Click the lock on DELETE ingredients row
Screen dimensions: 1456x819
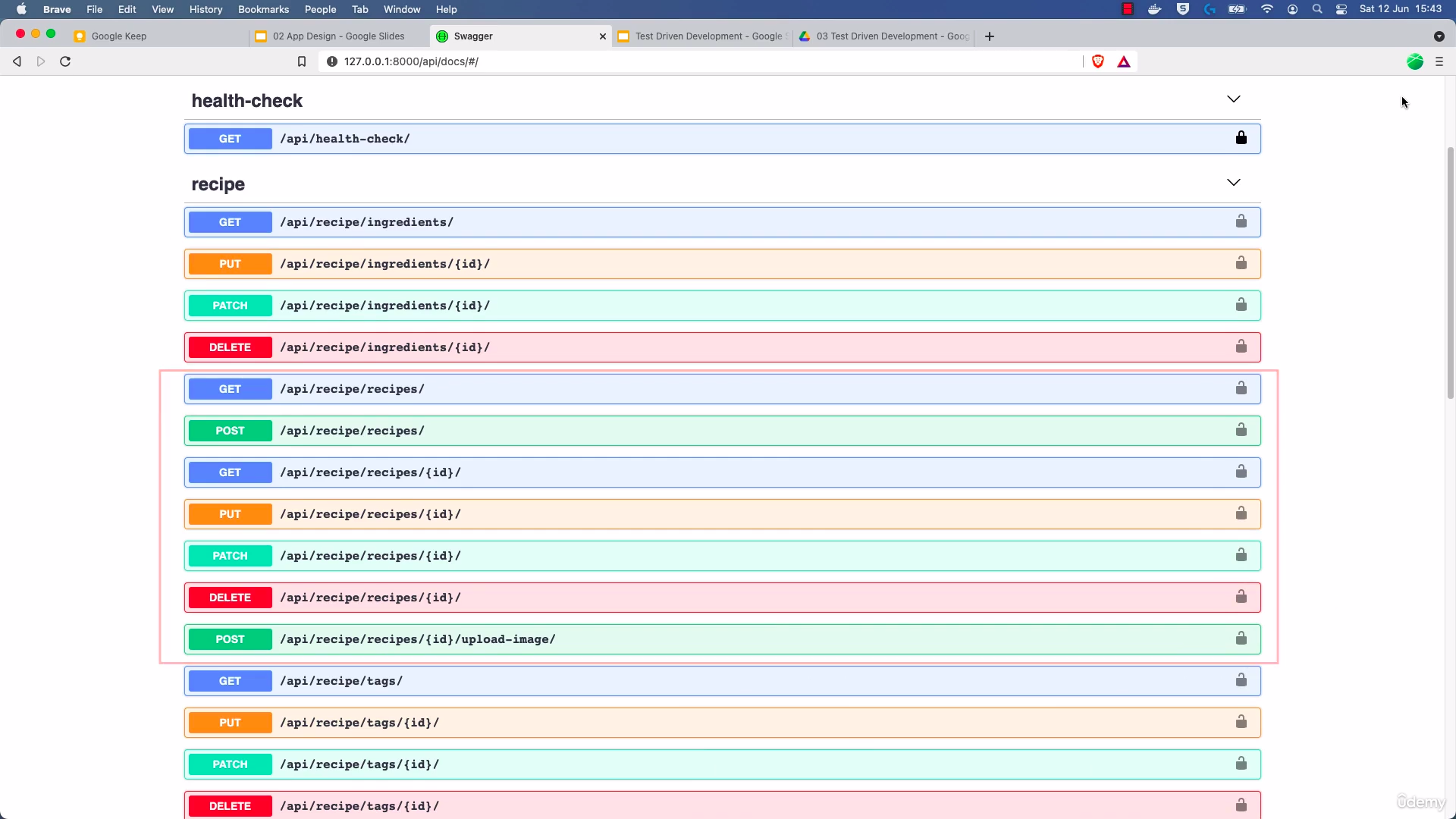1241,347
